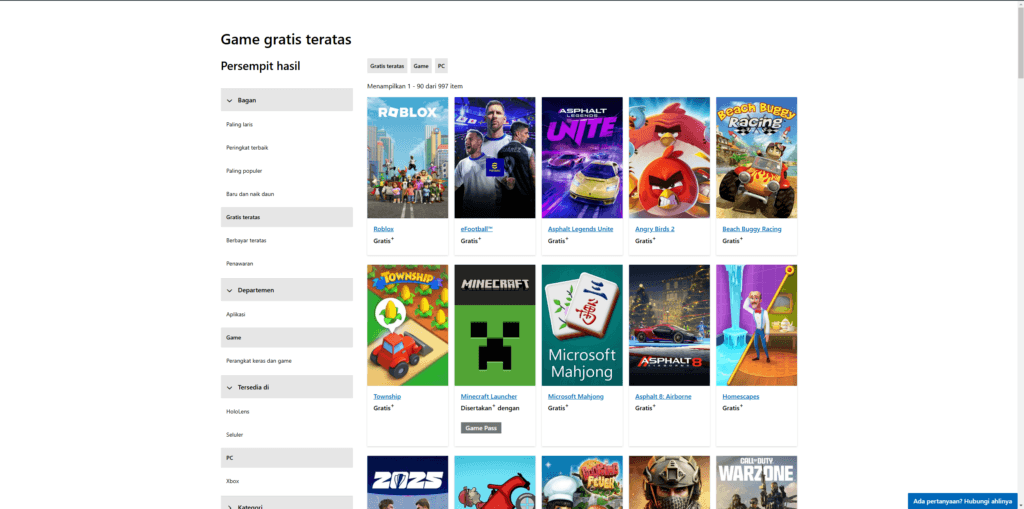Viewport: 1024px width, 509px height.
Task: Open the Ada pertanyaan? Hubungi ahlinya chat
Action: click(963, 501)
